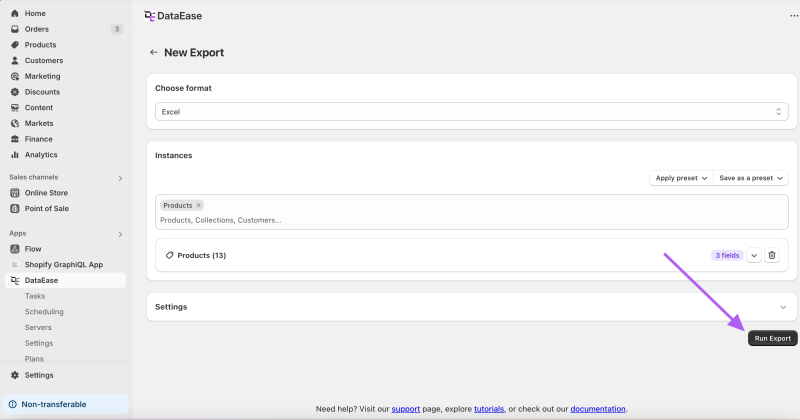
Task: Click the instances search field placeholder
Action: [x=220, y=220]
